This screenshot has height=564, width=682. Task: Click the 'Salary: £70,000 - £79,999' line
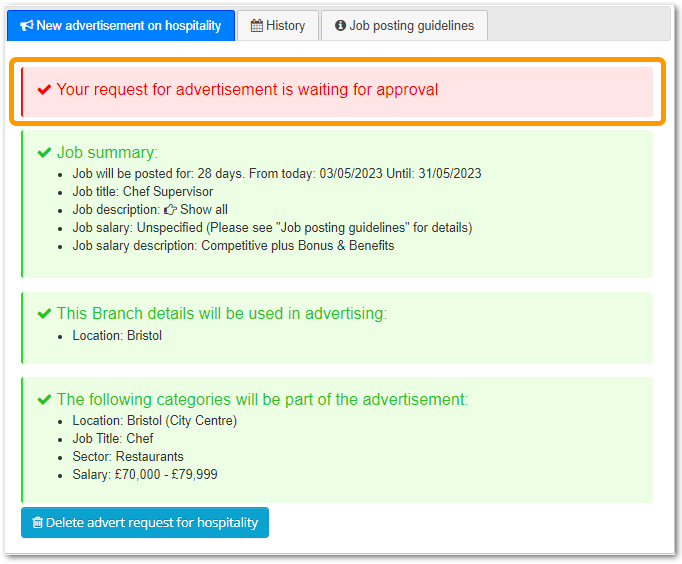145,474
